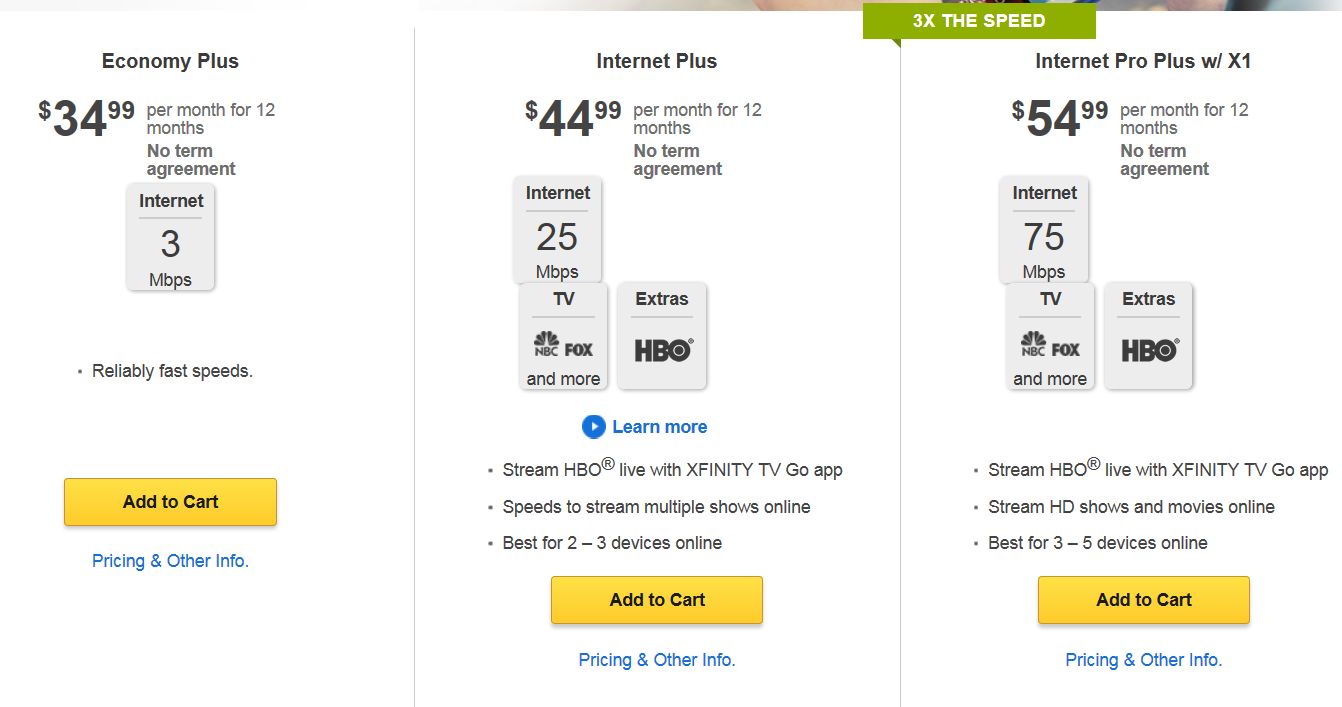Viewport: 1342px width, 707px height.
Task: Add Internet Pro Plus w/ X1 to cart
Action: pyautogui.click(x=1143, y=600)
